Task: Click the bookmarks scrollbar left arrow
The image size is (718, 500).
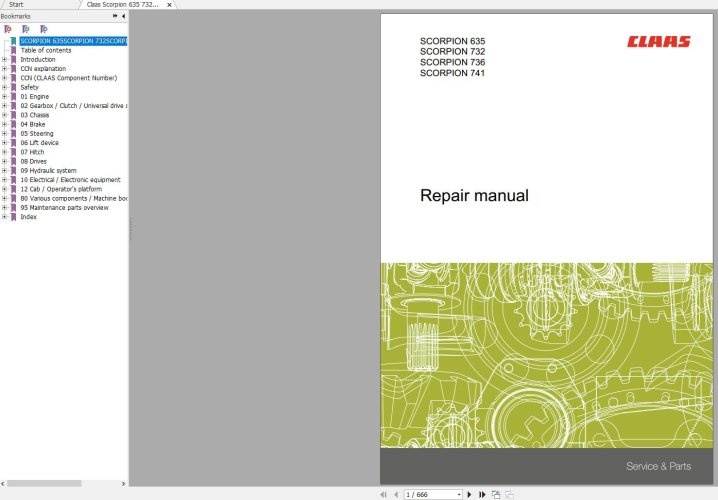Action: pyautogui.click(x=3, y=484)
